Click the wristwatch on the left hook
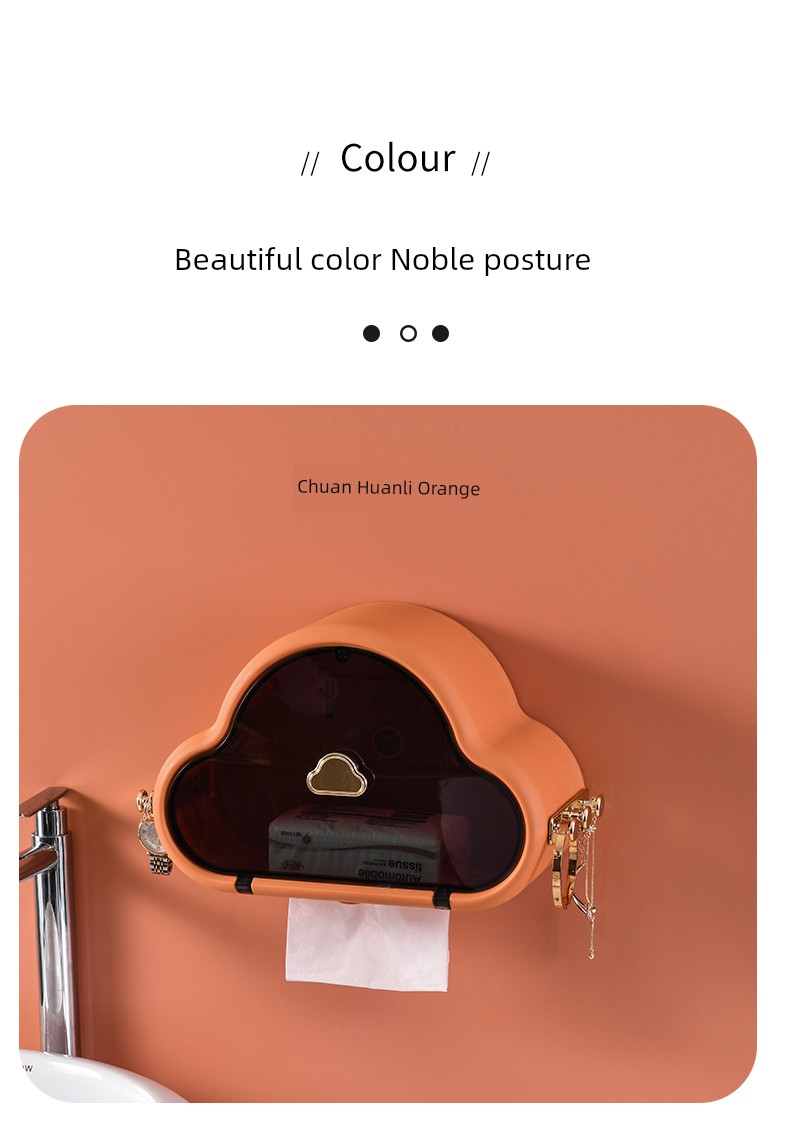This screenshot has width=790, height=1142. (x=153, y=834)
